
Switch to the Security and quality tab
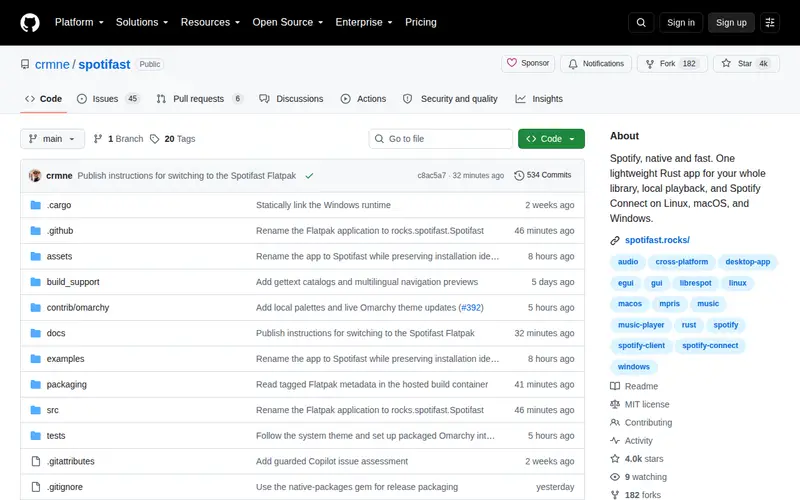pos(450,99)
